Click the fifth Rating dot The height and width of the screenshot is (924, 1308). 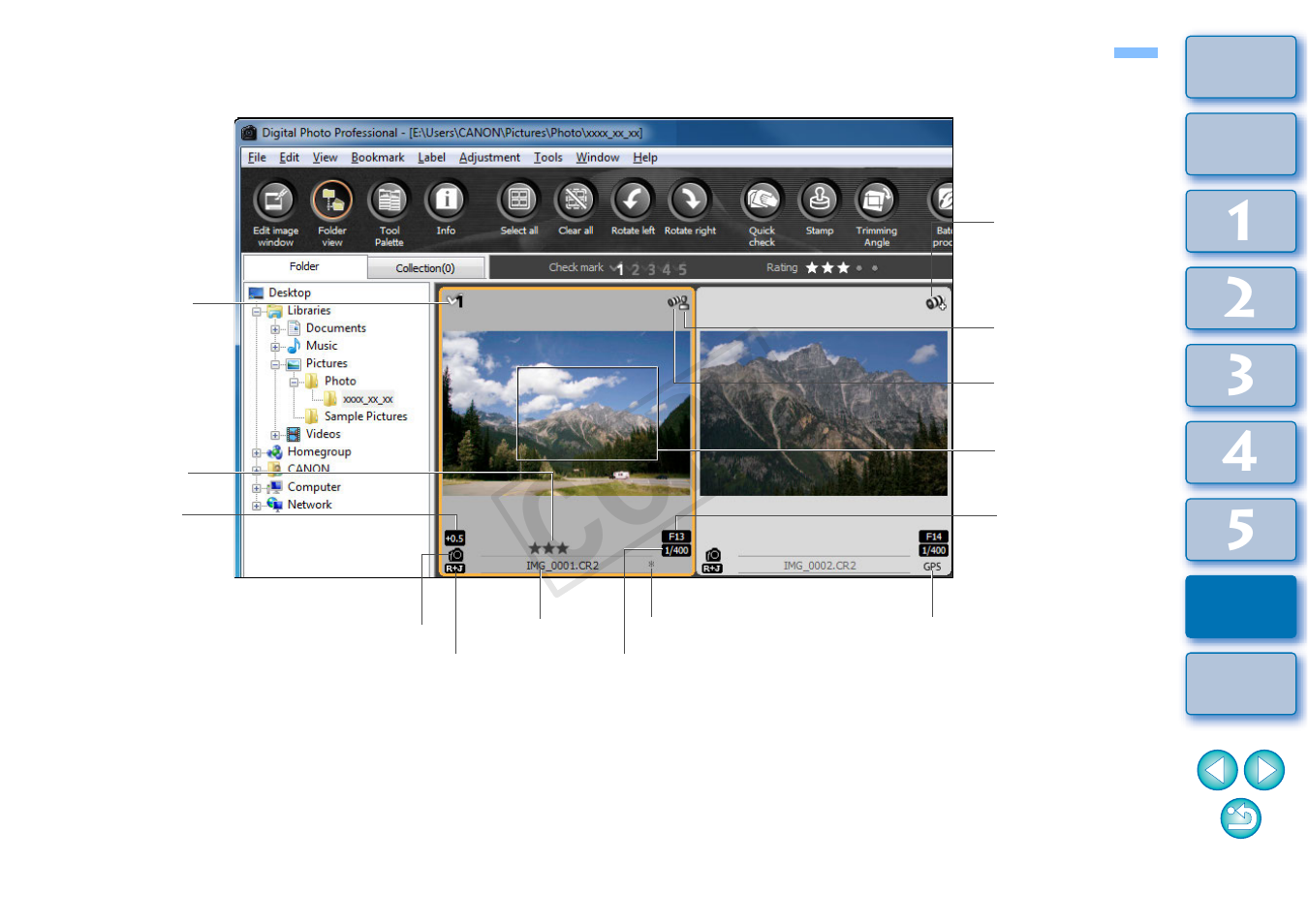(x=875, y=268)
